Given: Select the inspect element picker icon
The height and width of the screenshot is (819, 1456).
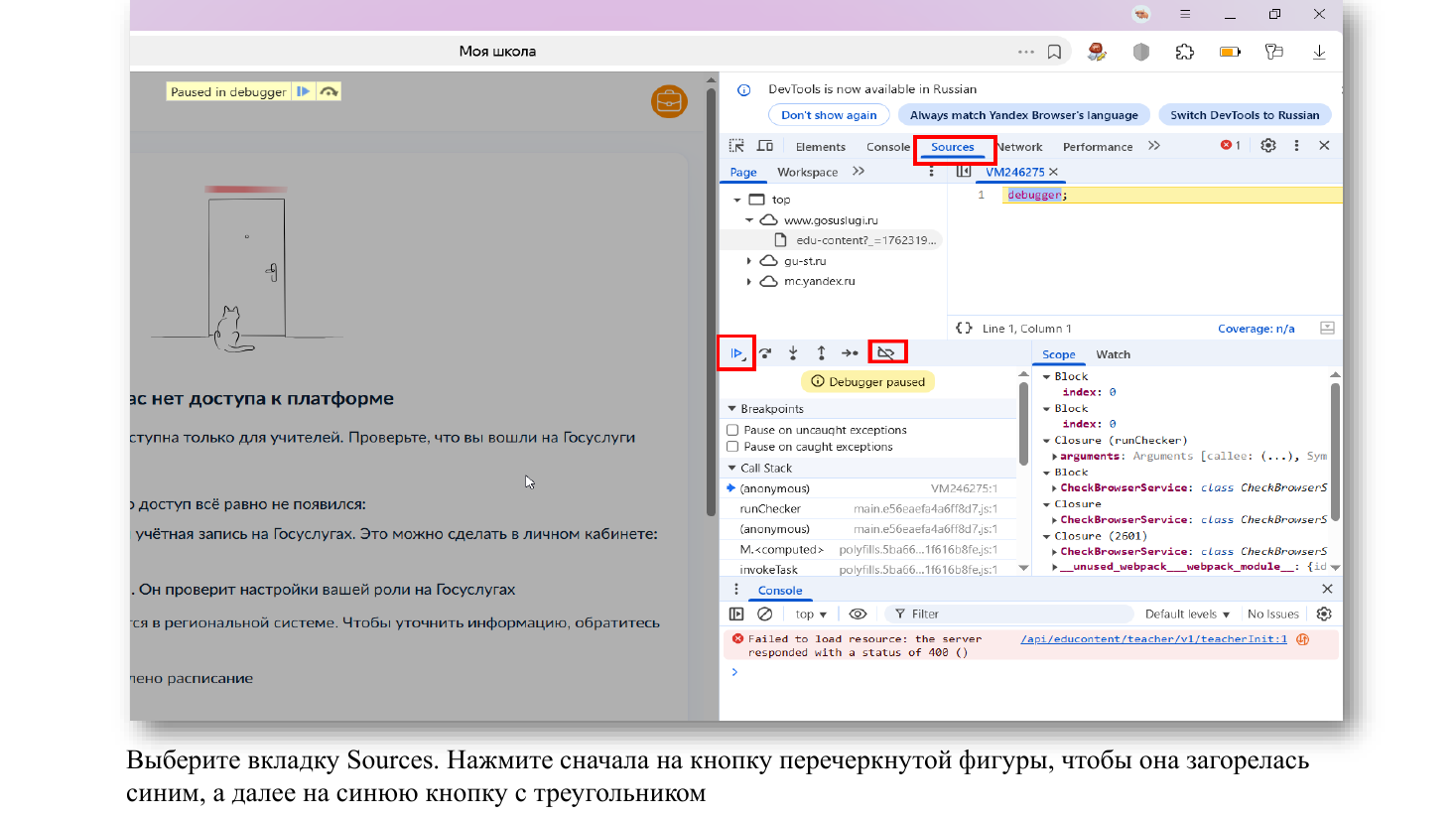Looking at the screenshot, I should [736, 146].
